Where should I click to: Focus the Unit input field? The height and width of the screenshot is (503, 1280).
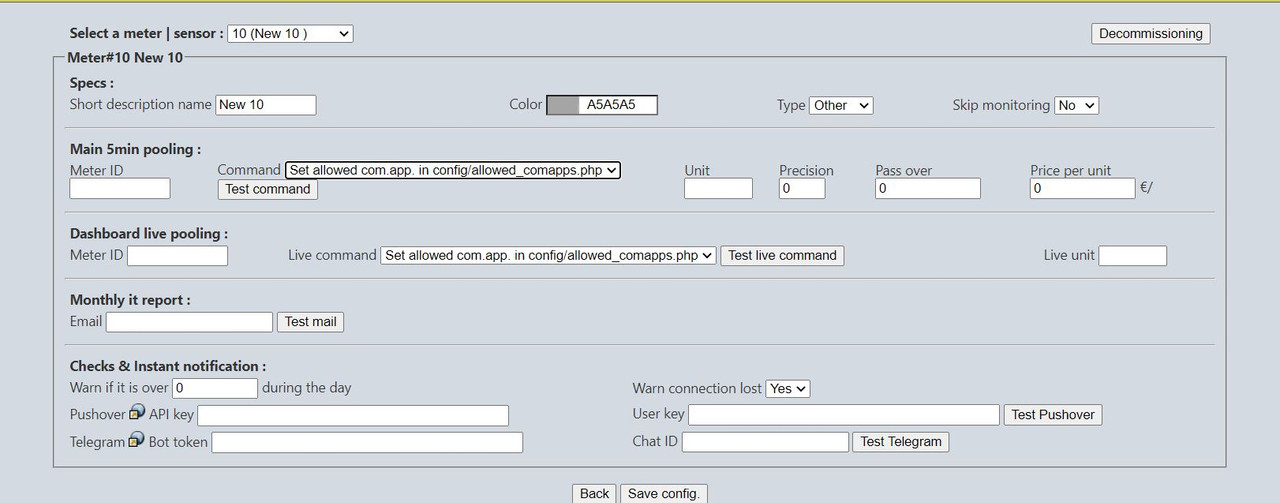718,188
